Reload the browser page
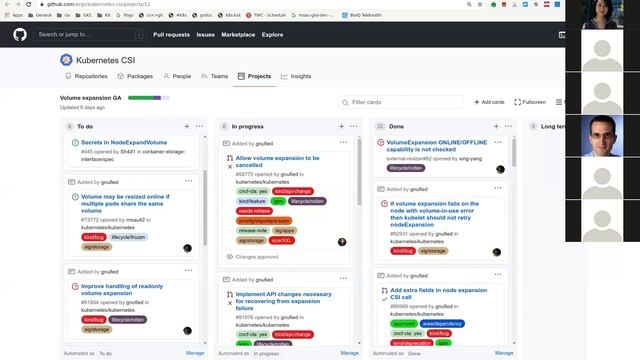640x360 pixels. tap(28, 4)
